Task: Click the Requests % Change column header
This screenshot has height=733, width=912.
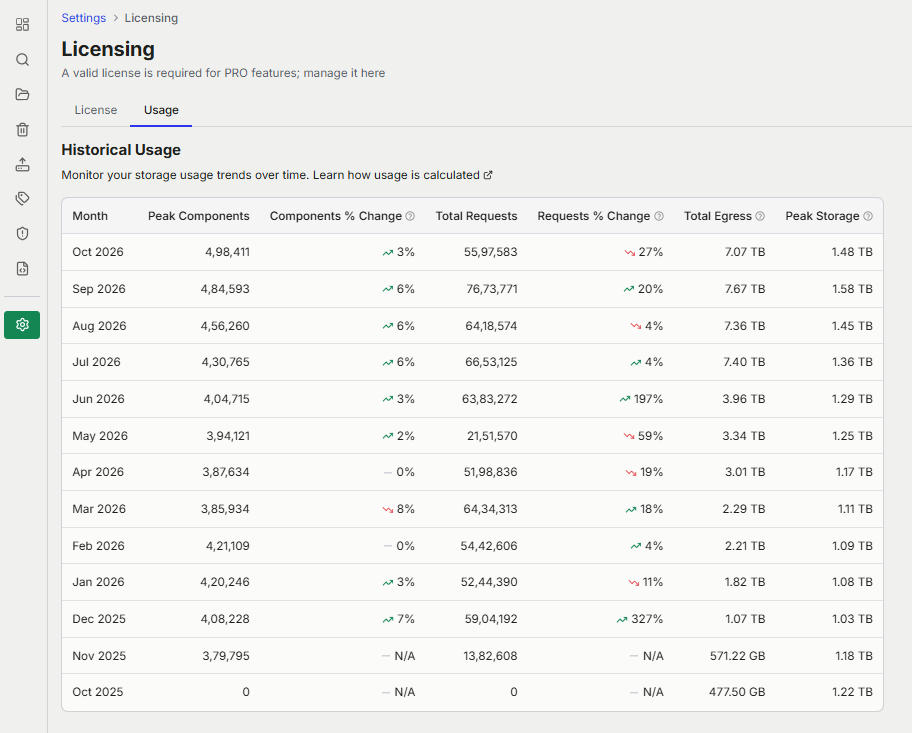Action: pos(593,216)
